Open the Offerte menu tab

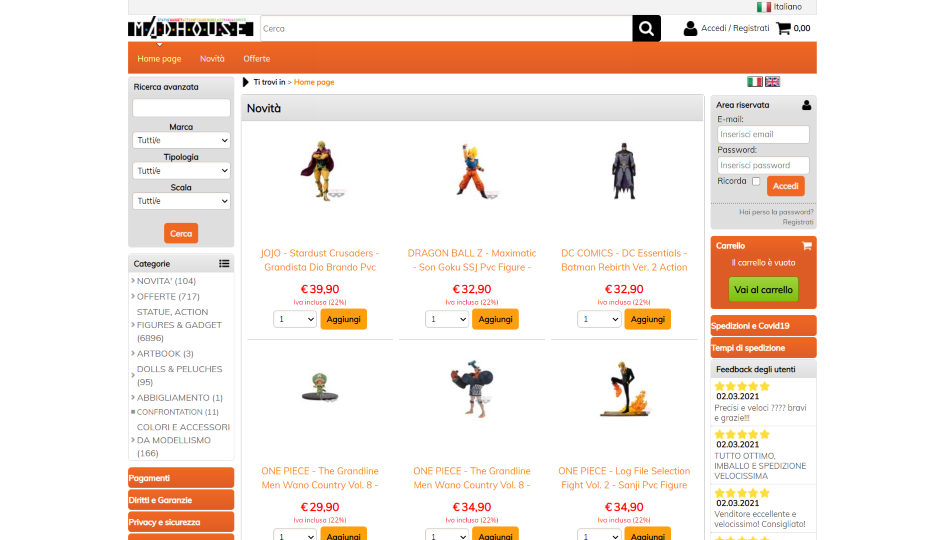(257, 59)
